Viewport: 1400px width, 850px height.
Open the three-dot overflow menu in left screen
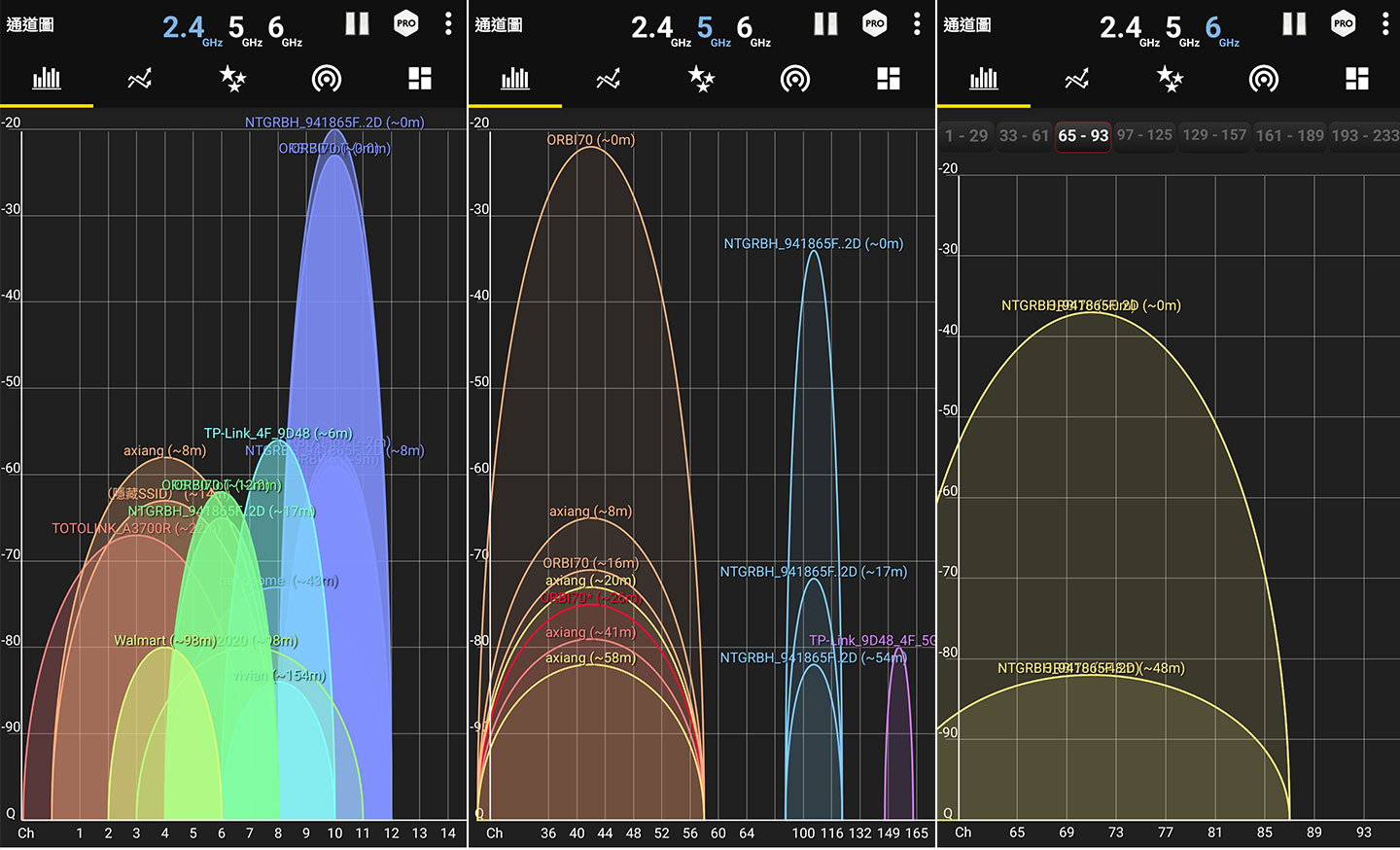point(448,24)
